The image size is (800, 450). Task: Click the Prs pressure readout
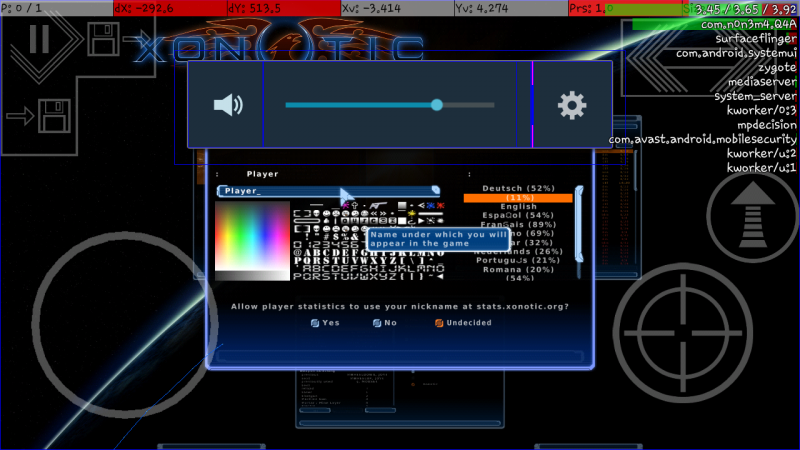pos(624,8)
